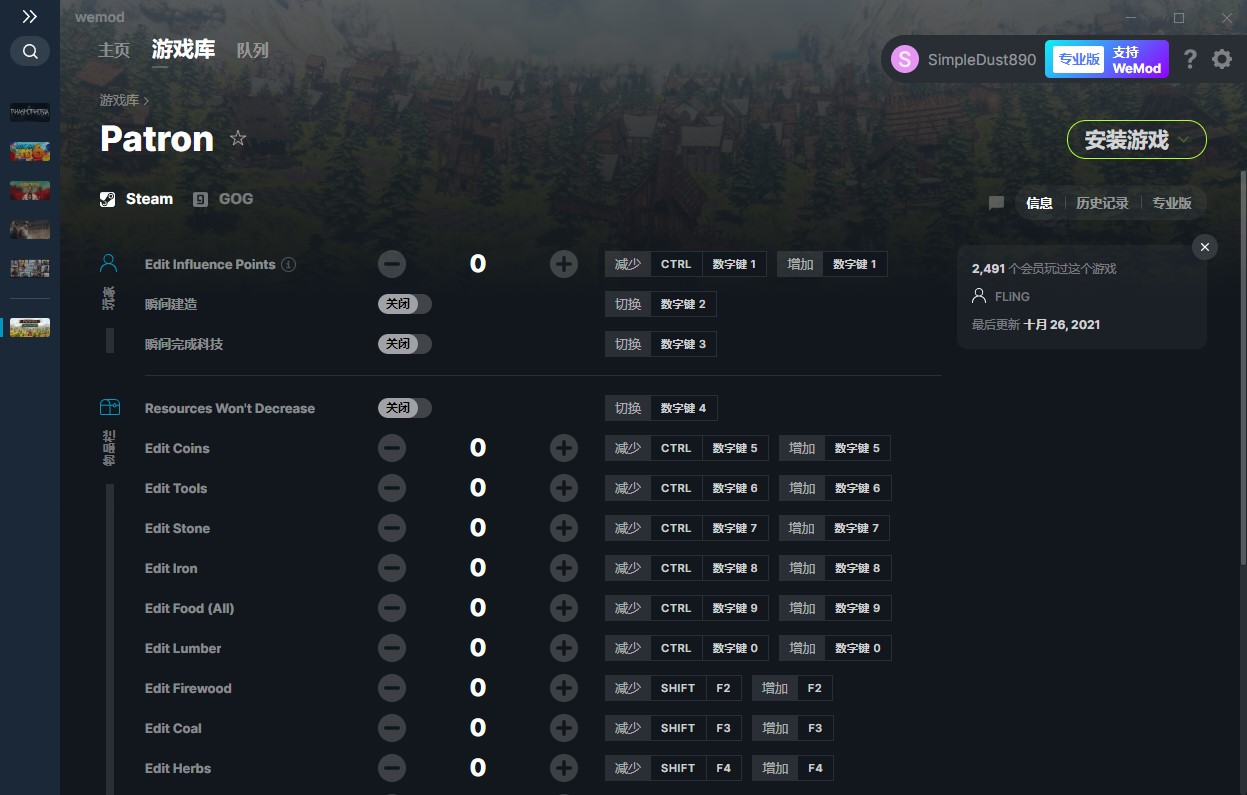Click the 减少 hotkey for Edit Coins

click(686, 448)
